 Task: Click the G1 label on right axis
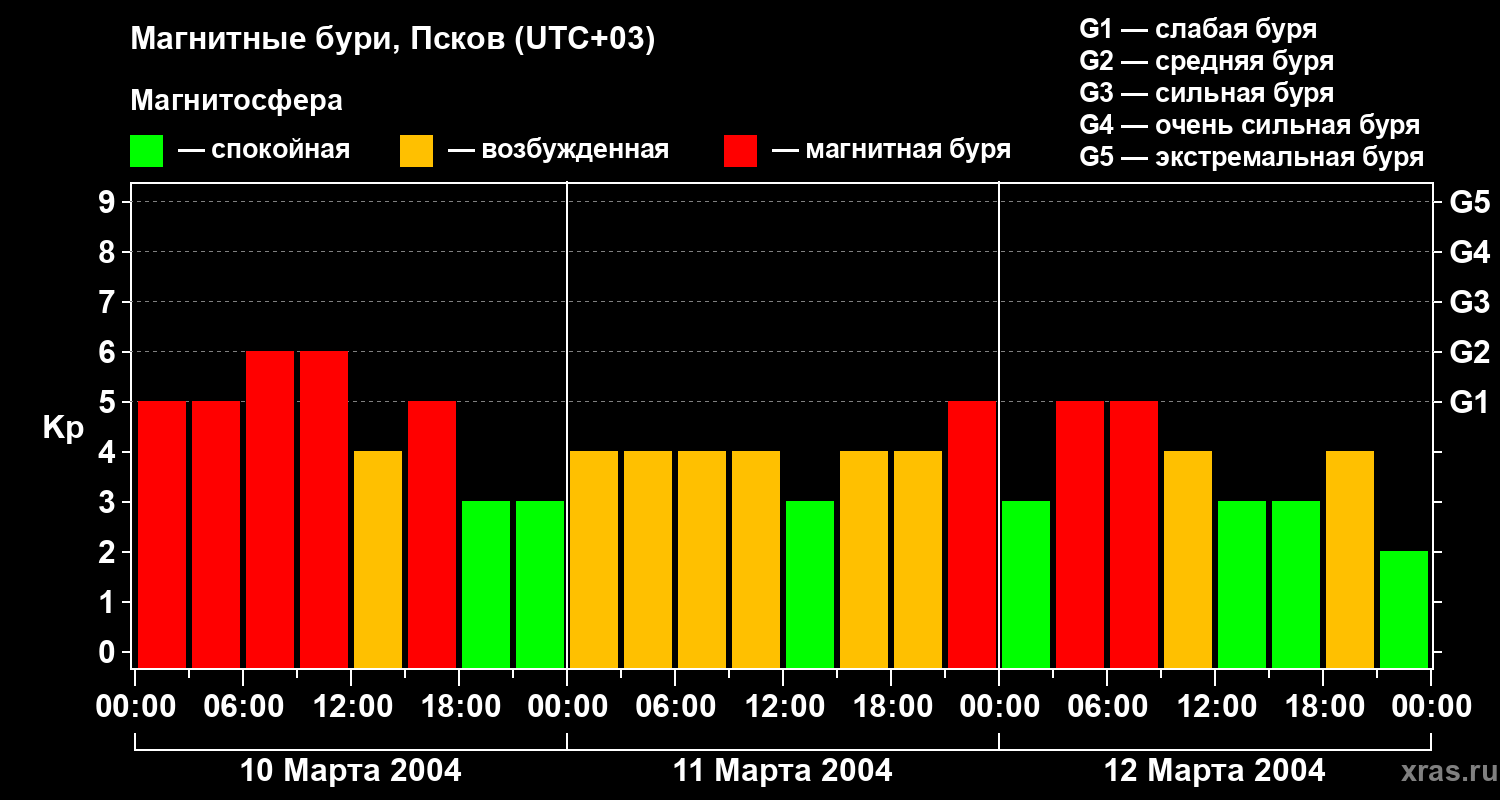1469,402
